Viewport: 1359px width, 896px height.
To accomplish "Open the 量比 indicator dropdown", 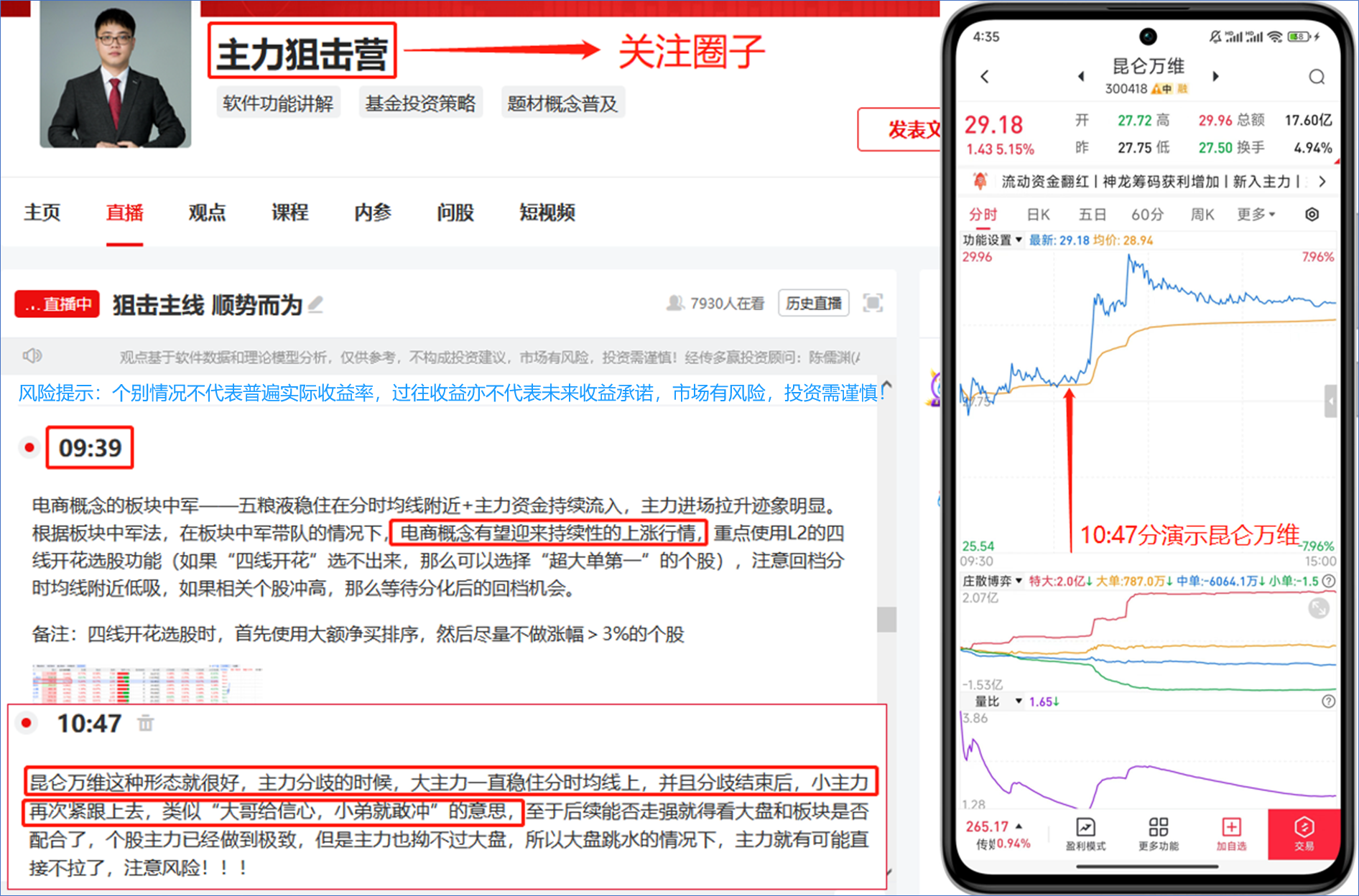I will [x=998, y=701].
